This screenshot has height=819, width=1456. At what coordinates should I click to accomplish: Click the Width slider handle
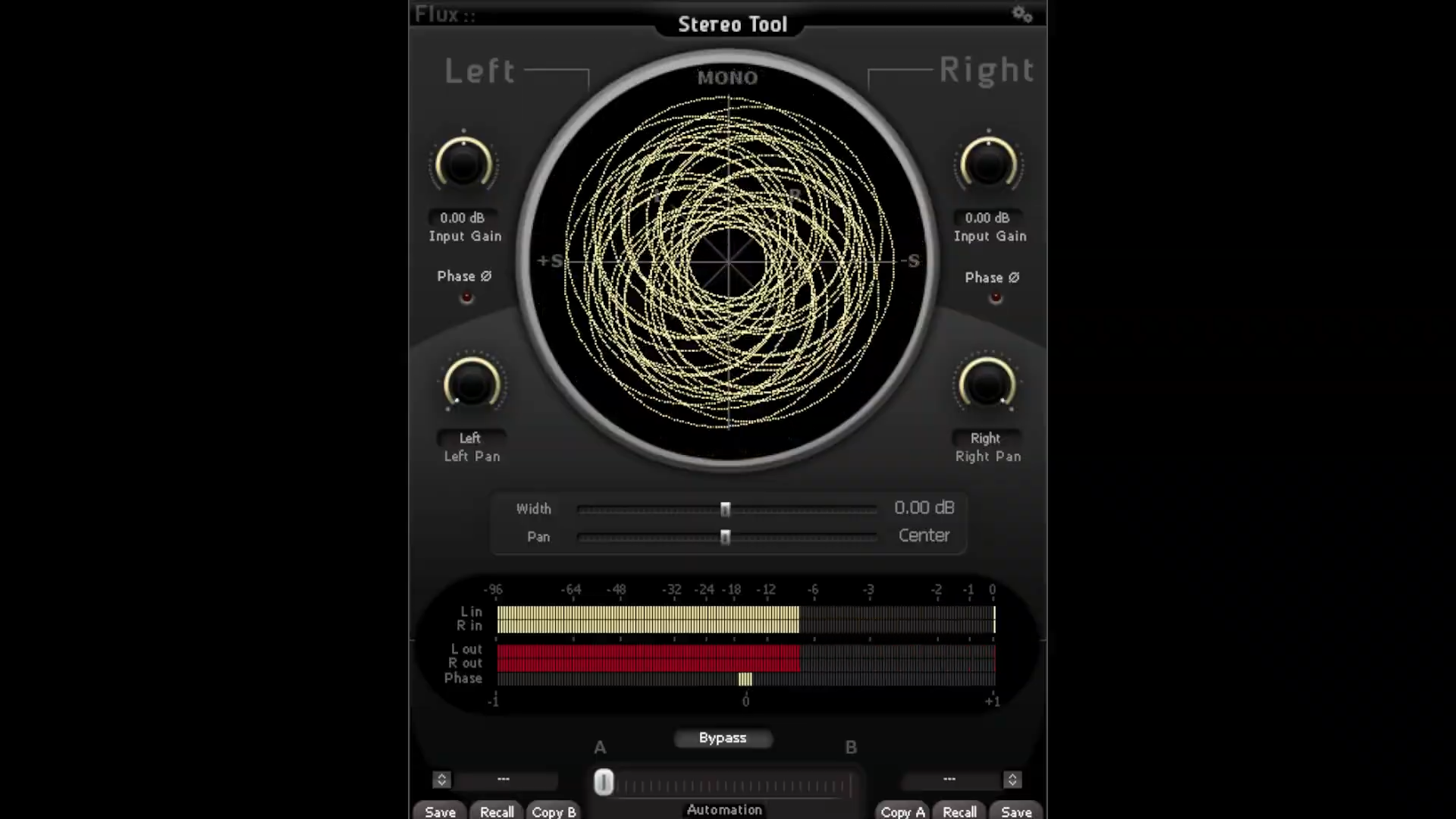click(x=725, y=510)
